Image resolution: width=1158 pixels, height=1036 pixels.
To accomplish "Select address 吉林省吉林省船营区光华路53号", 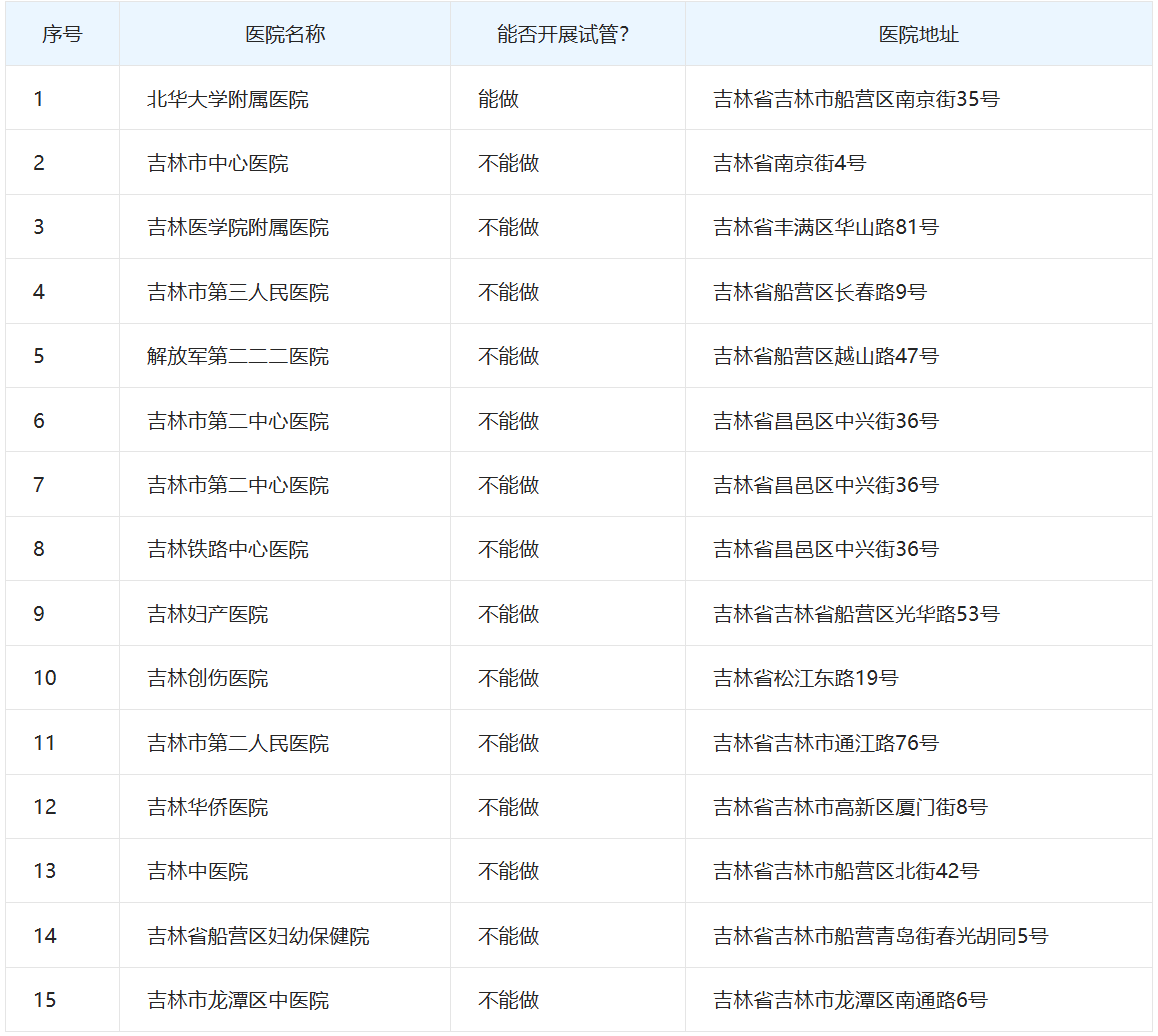I will (x=856, y=614).
